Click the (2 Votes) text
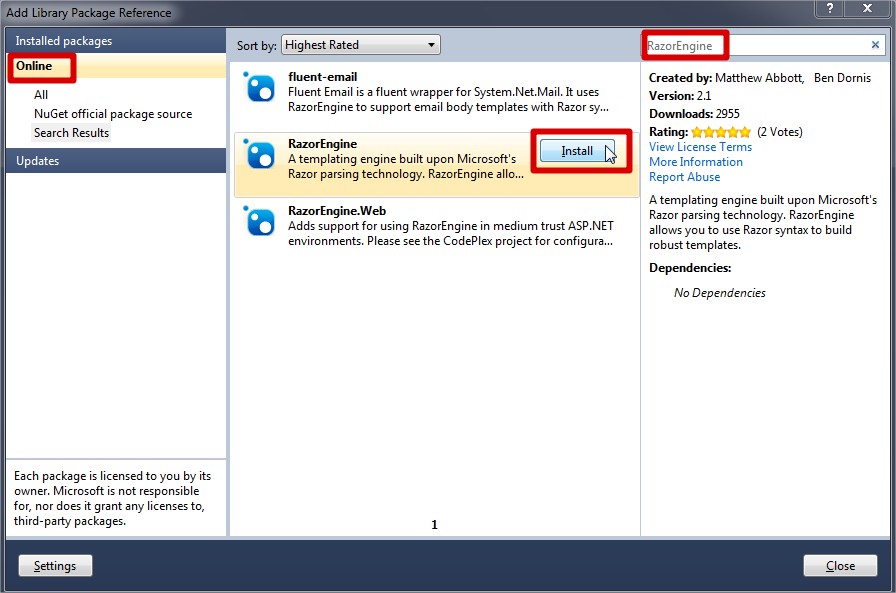Image resolution: width=896 pixels, height=593 pixels. click(x=779, y=132)
